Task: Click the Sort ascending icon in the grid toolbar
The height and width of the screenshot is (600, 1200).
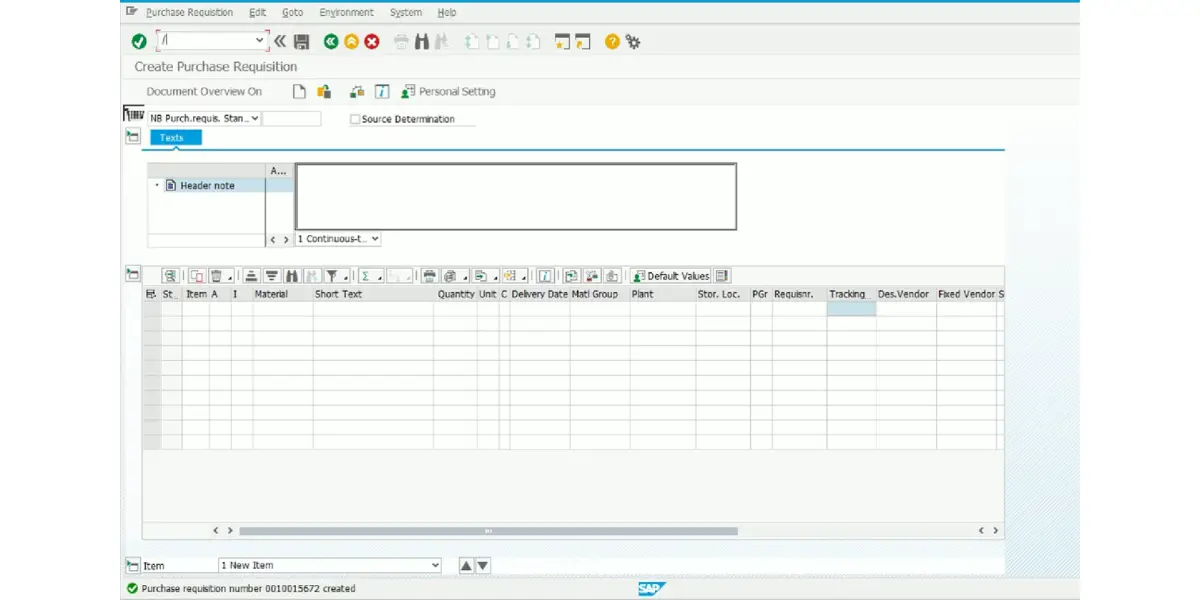Action: [251, 276]
